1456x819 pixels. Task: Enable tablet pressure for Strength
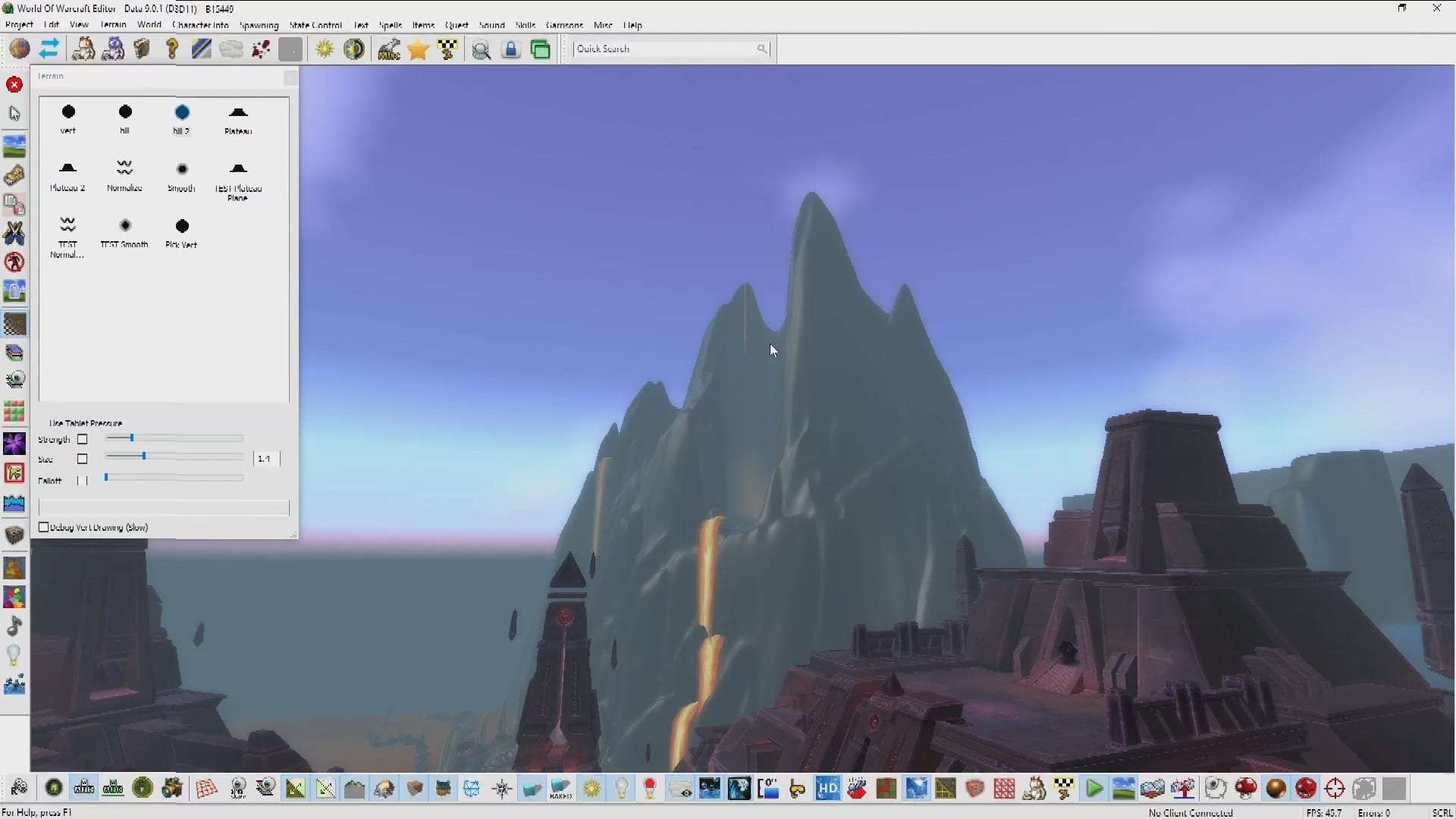(83, 439)
